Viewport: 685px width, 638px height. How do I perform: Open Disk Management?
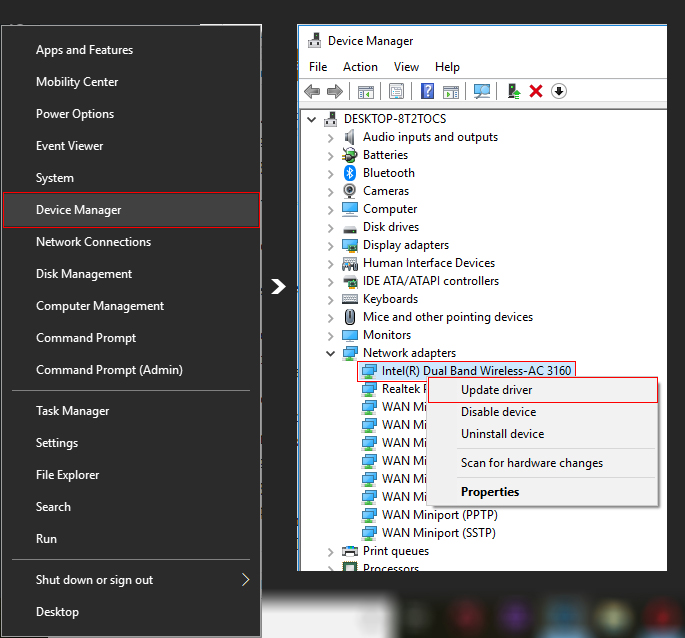click(x=131, y=274)
